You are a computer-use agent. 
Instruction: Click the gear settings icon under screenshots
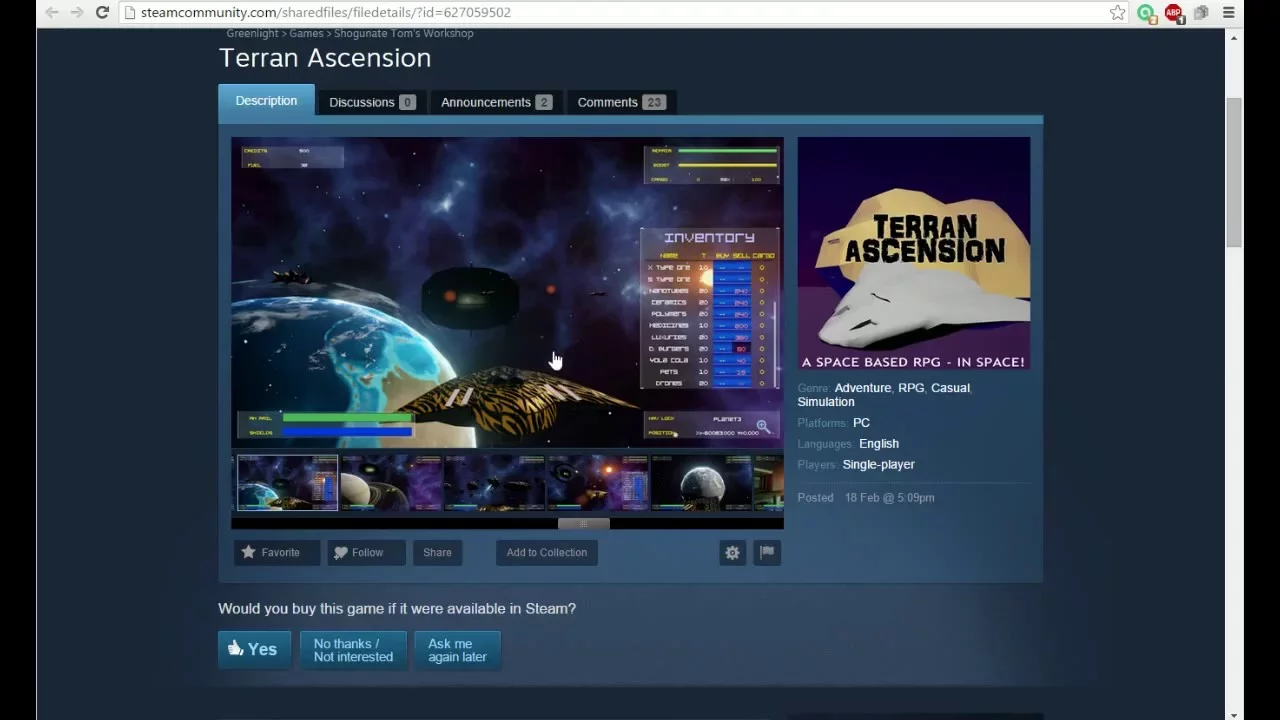(733, 552)
